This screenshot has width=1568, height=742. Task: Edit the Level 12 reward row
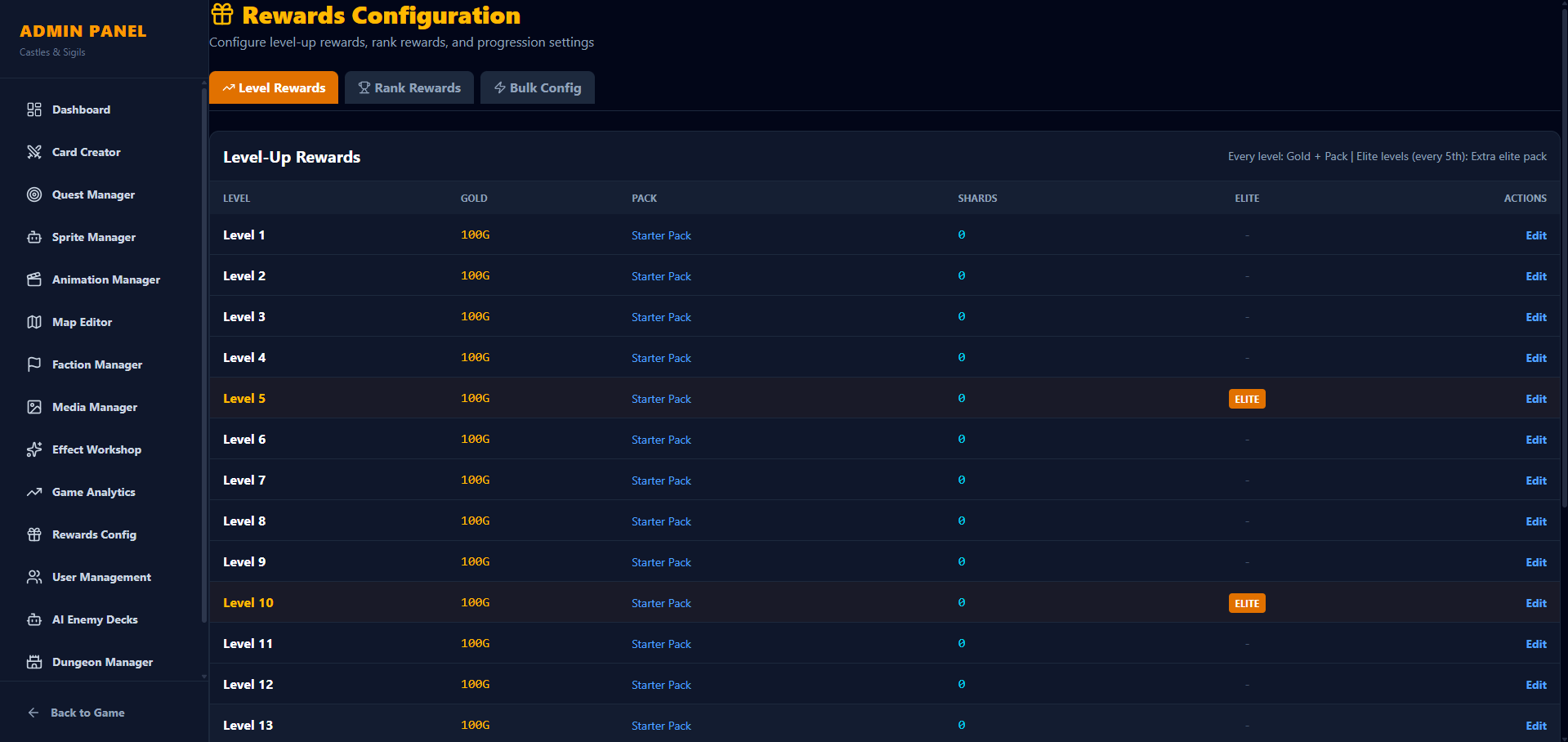pyautogui.click(x=1536, y=685)
